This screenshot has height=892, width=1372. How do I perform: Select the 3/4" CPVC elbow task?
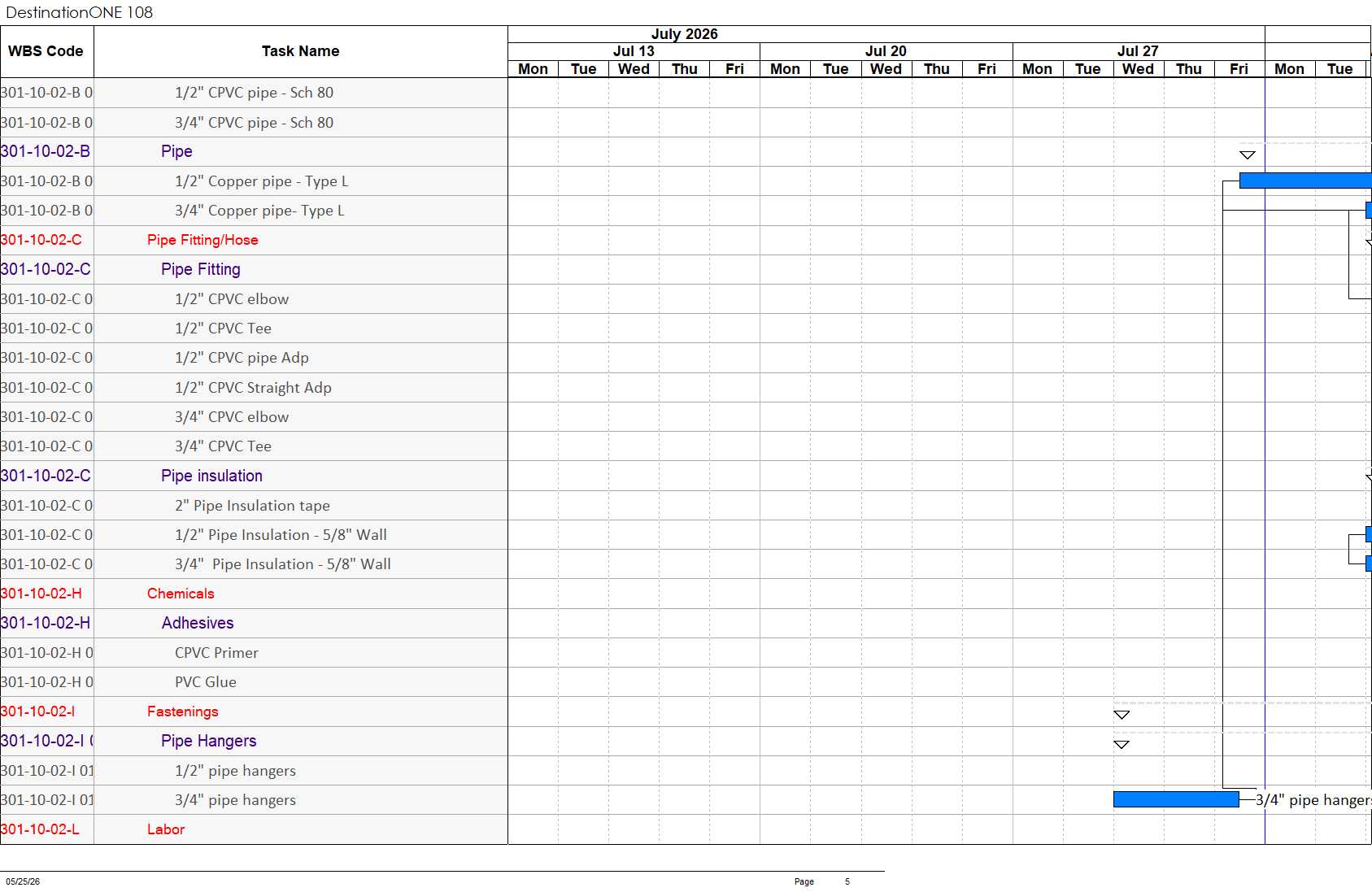[232, 417]
